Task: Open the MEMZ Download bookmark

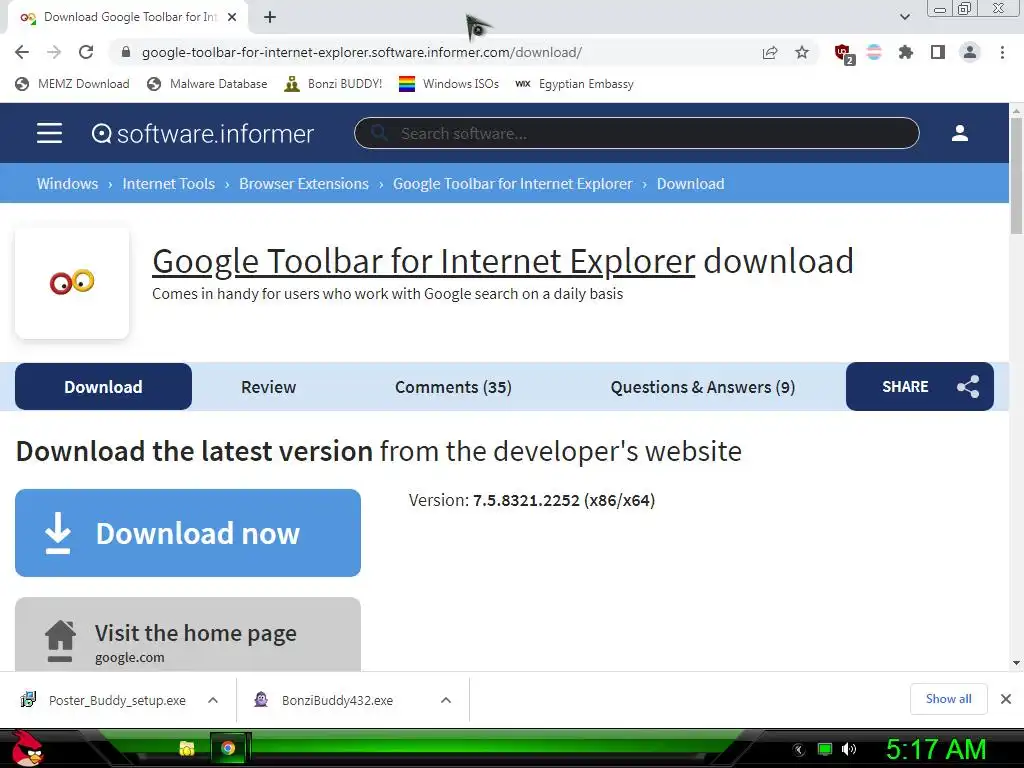Action: pyautogui.click(x=72, y=84)
